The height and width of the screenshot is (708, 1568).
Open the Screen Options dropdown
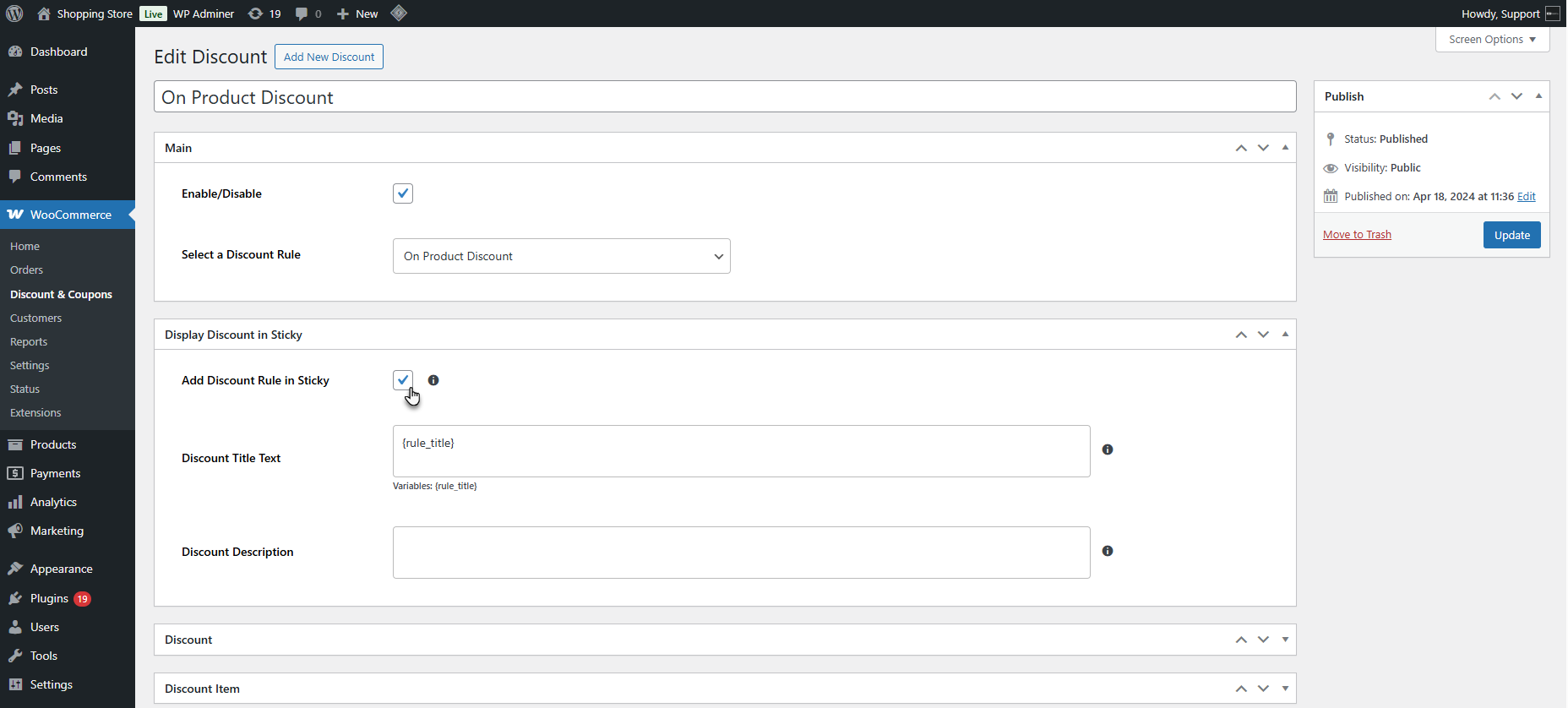[1492, 40]
